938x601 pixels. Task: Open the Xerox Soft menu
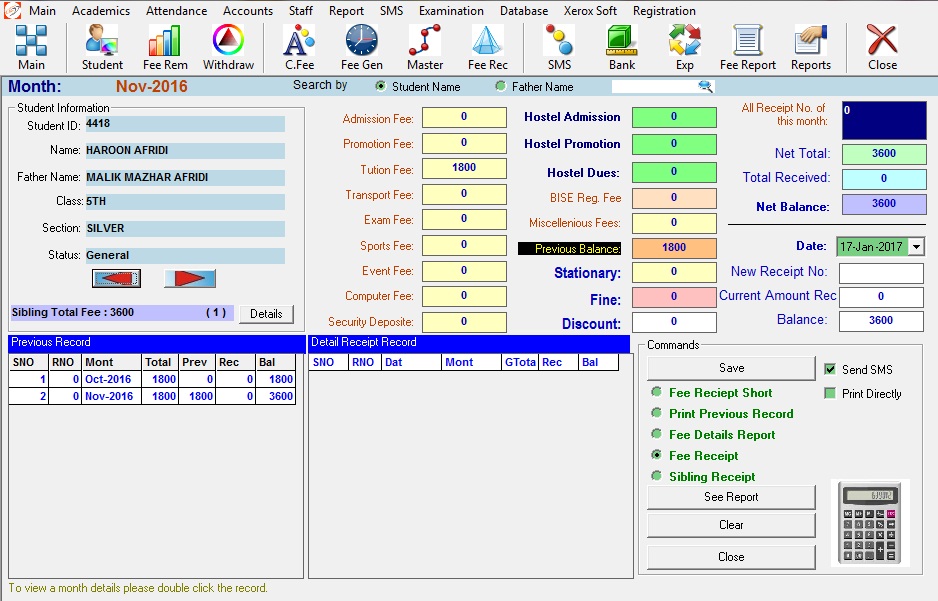tap(590, 11)
